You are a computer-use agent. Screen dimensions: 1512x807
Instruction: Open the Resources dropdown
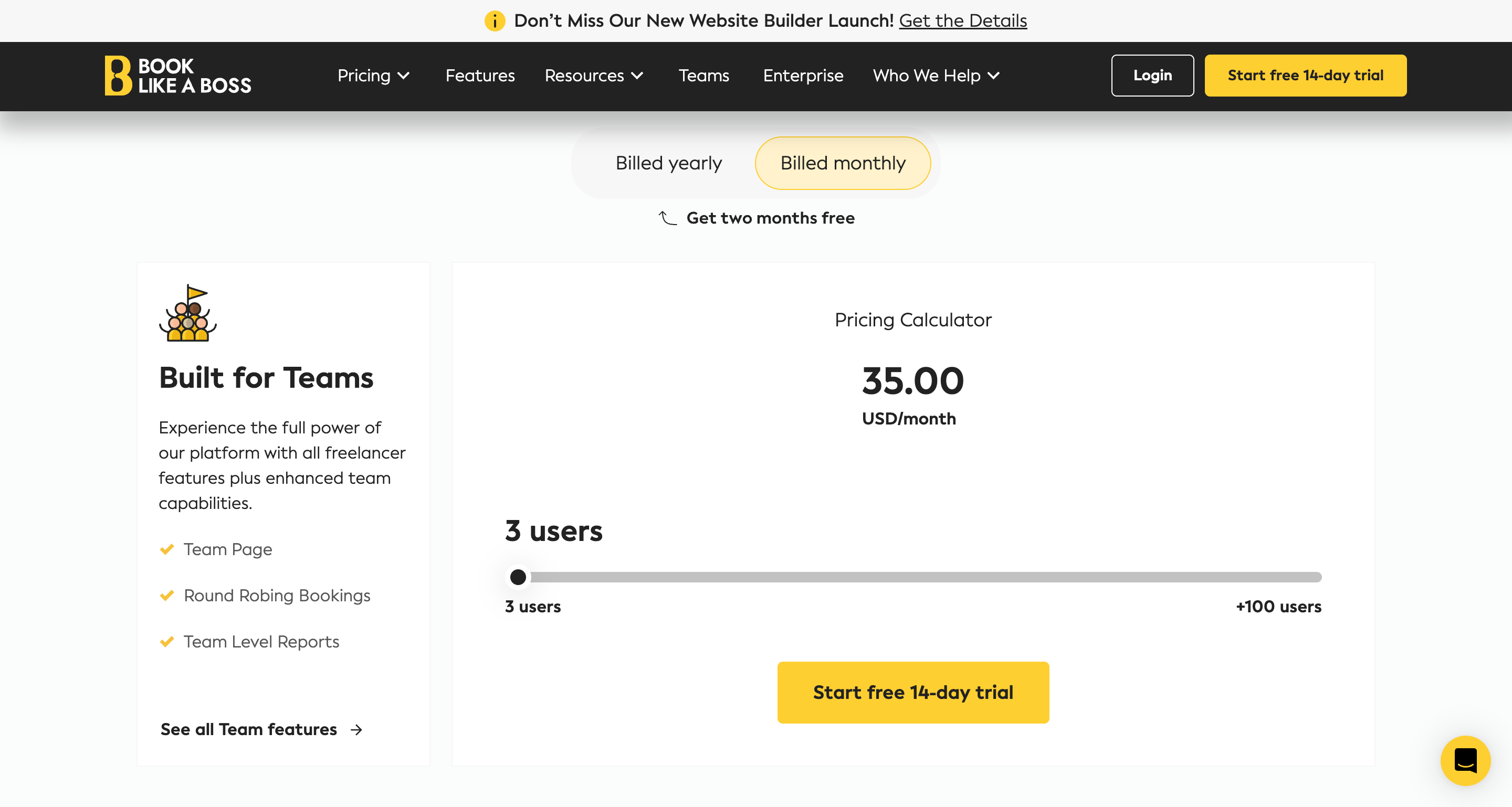click(593, 76)
